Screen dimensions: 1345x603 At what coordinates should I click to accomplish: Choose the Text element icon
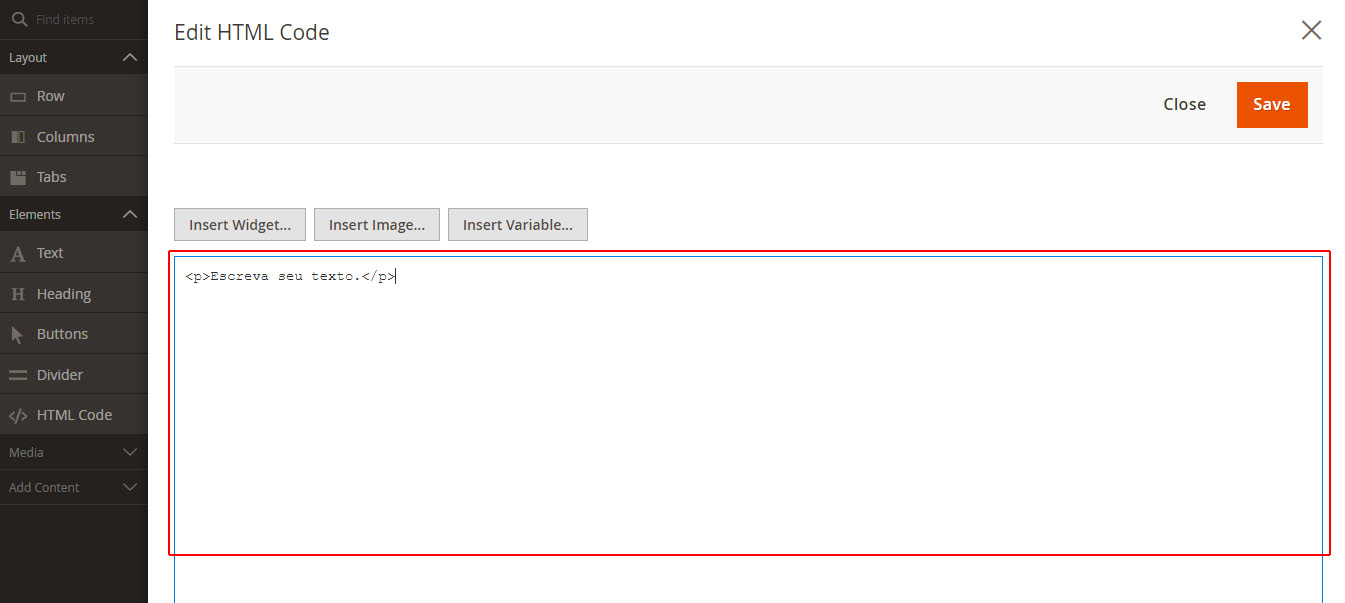[18, 254]
